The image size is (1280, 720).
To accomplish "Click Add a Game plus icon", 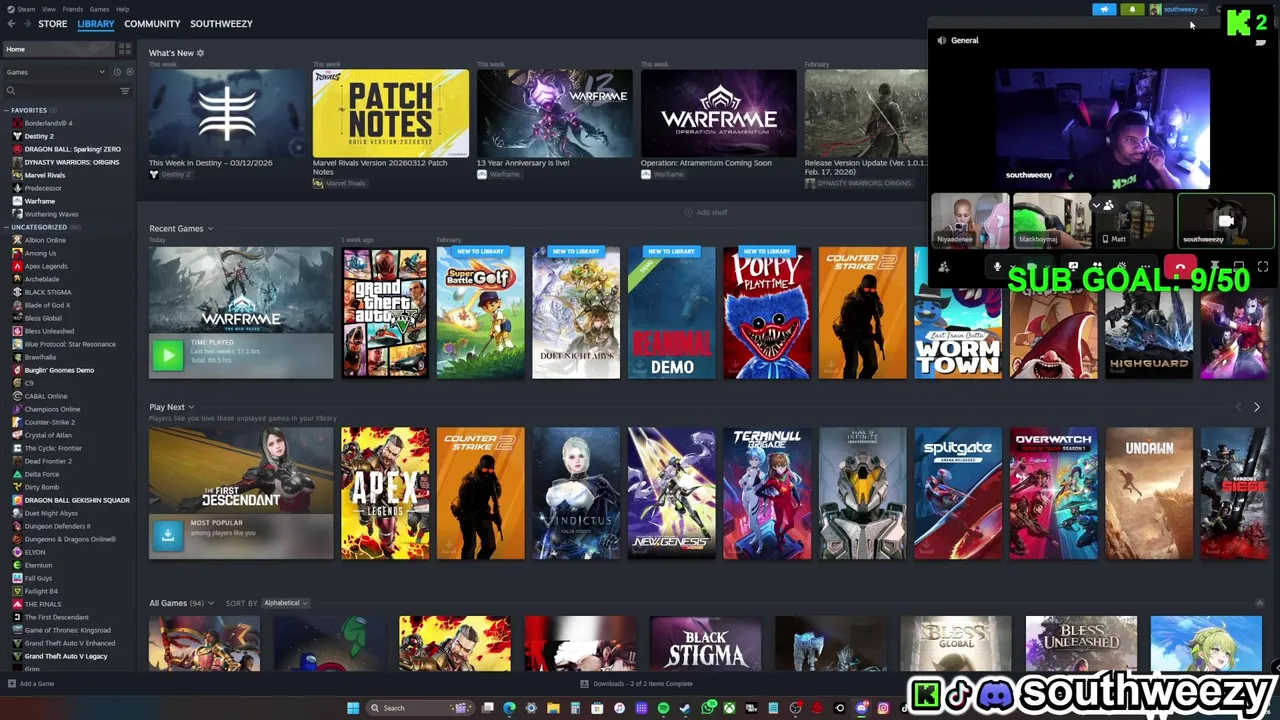I will click(11, 684).
